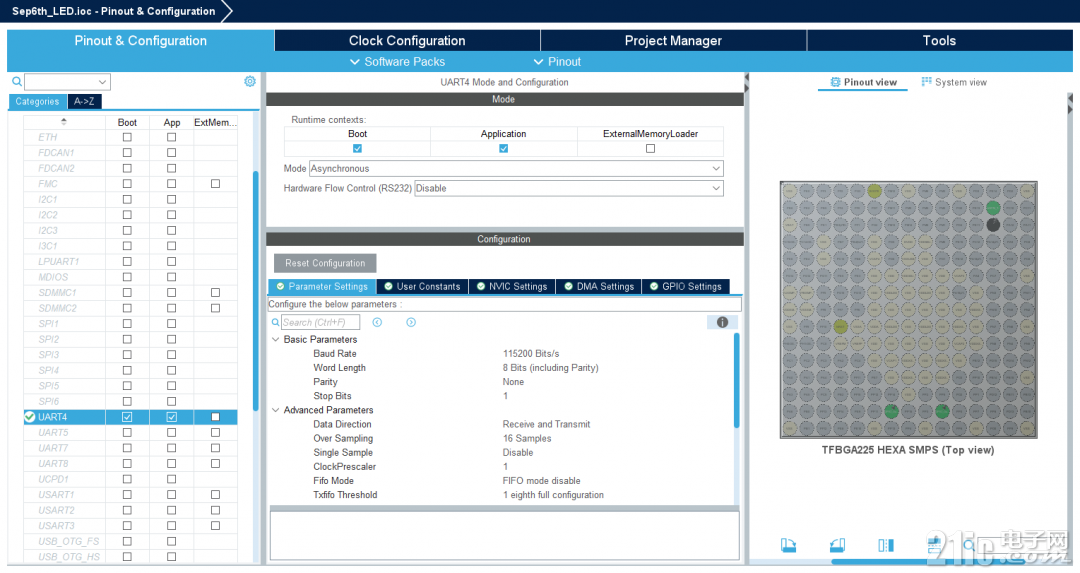Toggle the Application runtime context checkbox
The width and height of the screenshot is (1080, 573).
(x=503, y=149)
